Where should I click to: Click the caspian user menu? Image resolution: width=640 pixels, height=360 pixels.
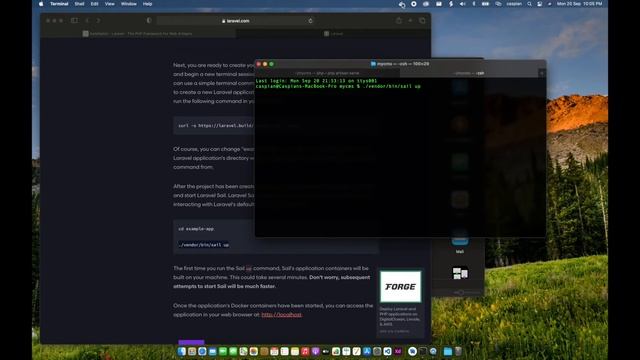[x=514, y=4]
